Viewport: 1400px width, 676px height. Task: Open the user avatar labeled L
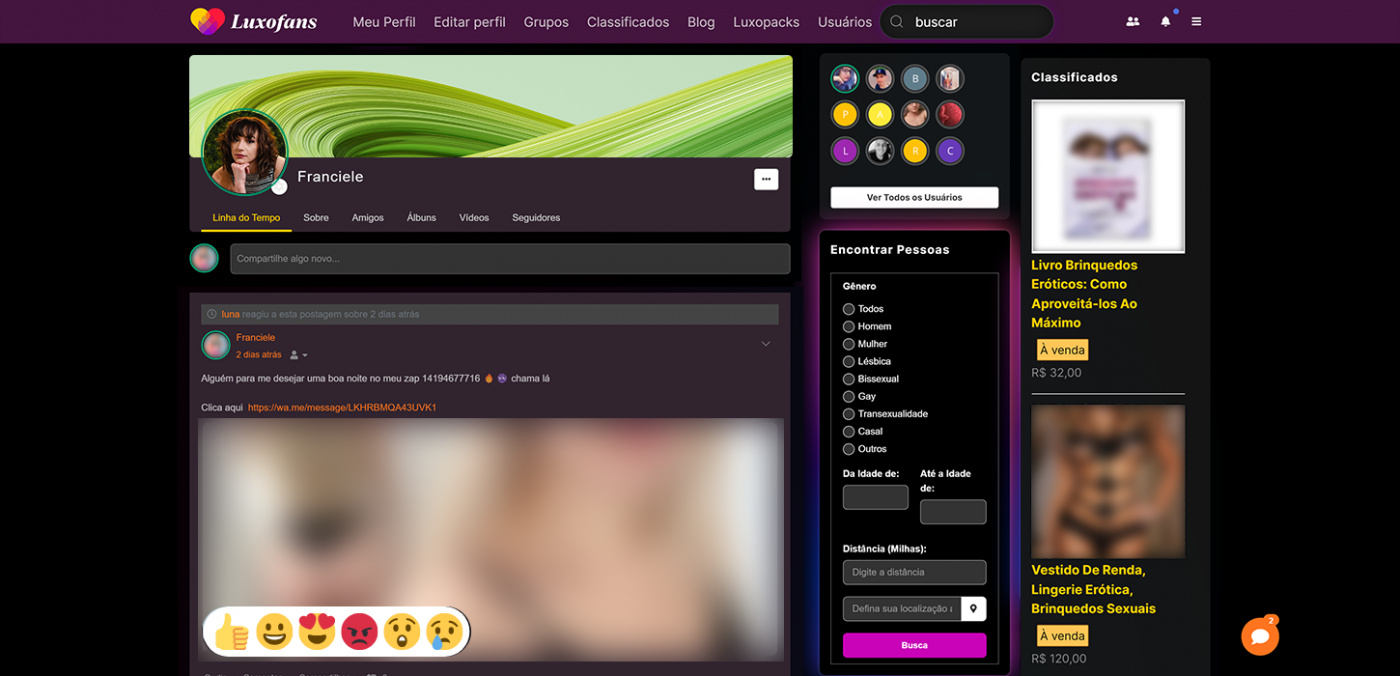click(x=845, y=151)
